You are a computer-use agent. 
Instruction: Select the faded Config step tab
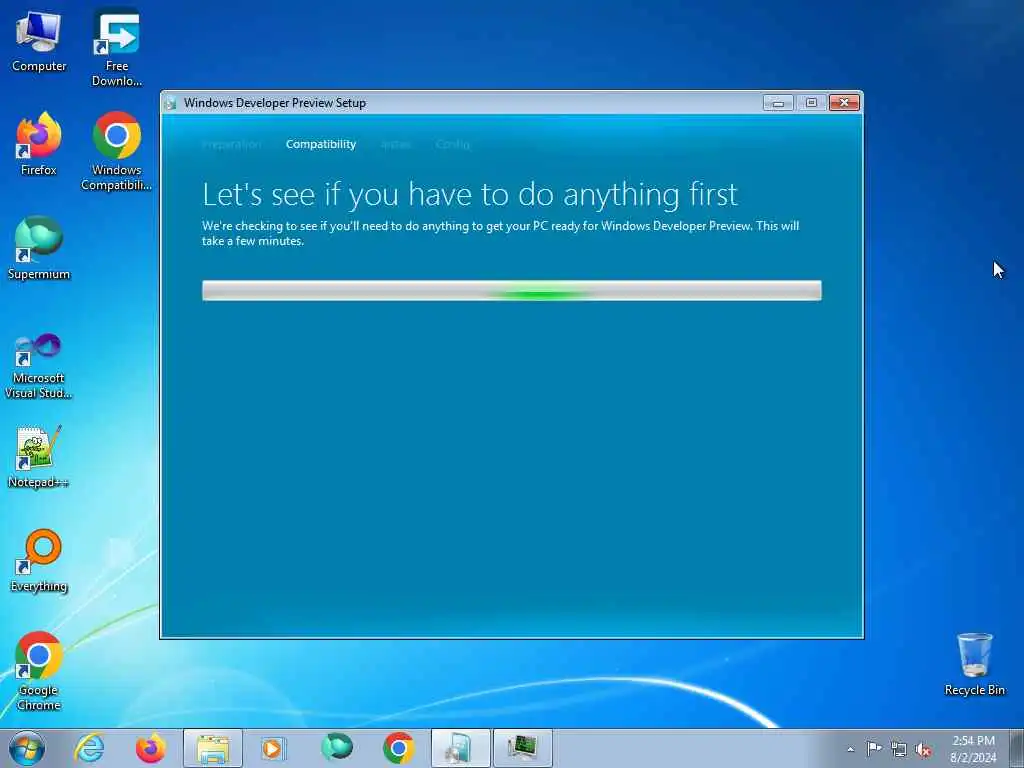tap(453, 144)
